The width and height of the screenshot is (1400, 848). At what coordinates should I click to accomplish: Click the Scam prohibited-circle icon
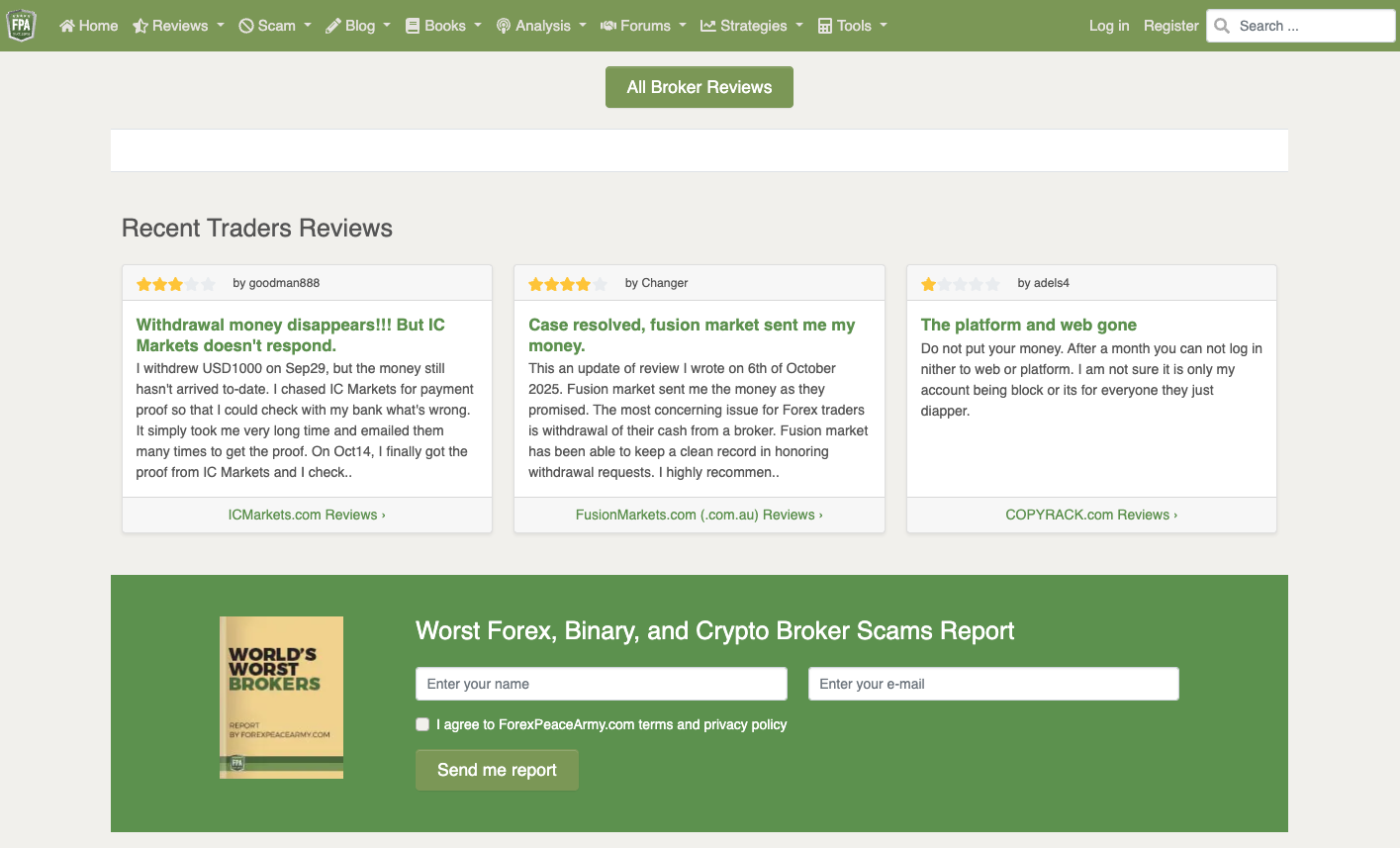point(246,26)
